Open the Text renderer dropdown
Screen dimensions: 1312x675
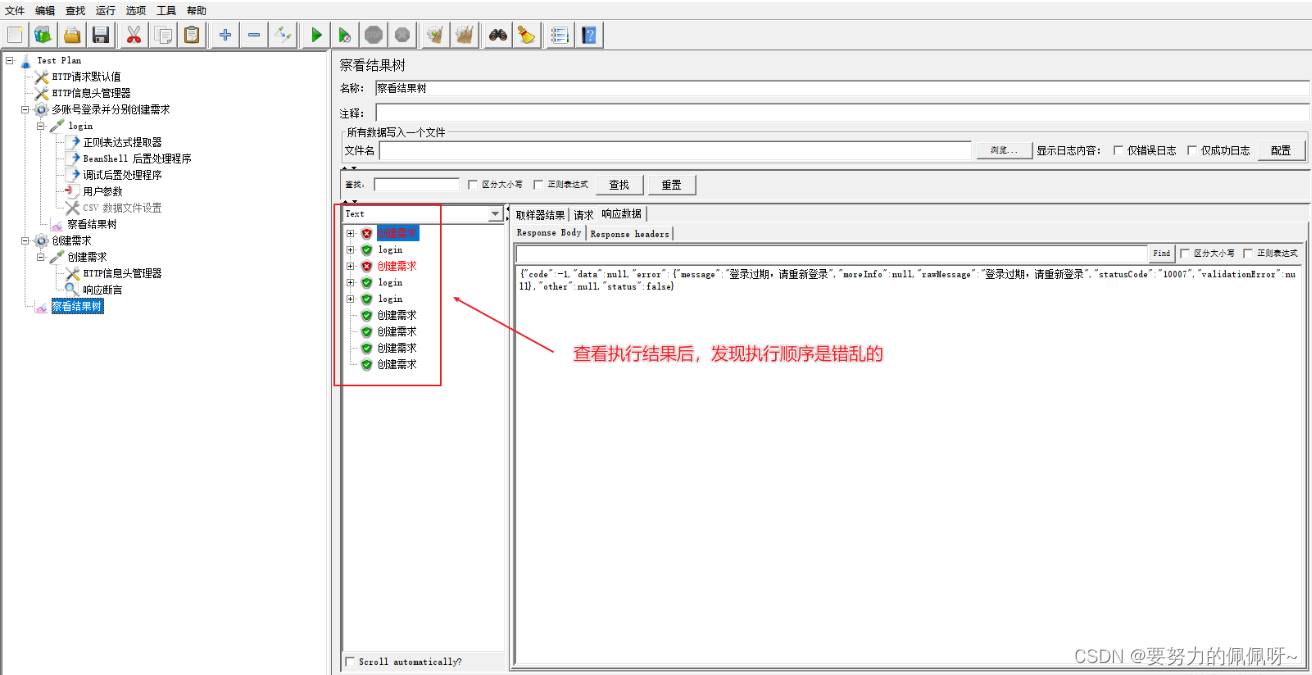click(495, 214)
